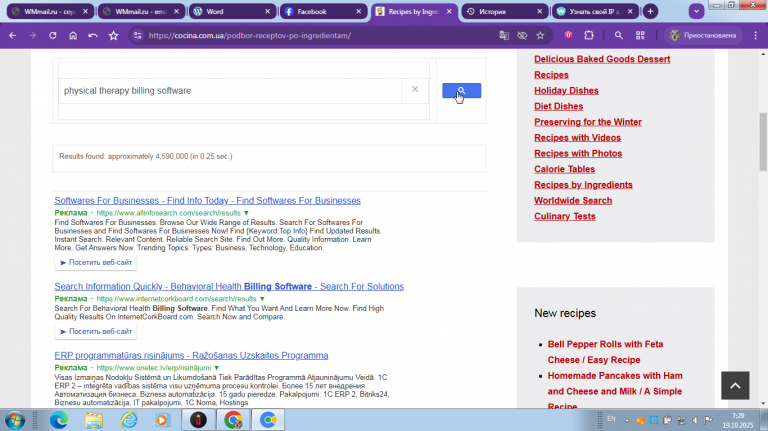Add page to favorites star in address bar
This screenshot has height=431, width=768.
click(x=540, y=35)
